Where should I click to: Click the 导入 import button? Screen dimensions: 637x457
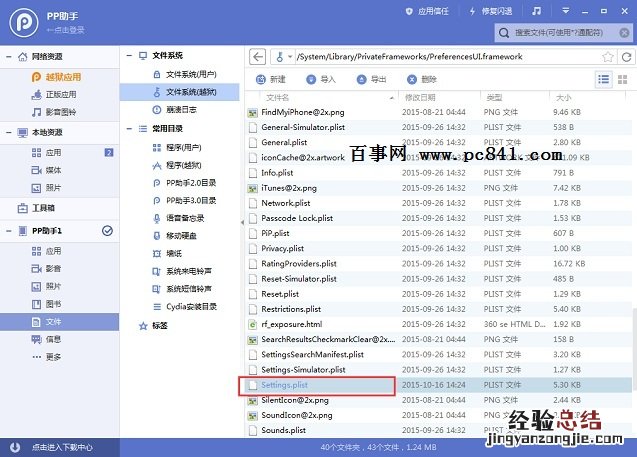[x=321, y=79]
